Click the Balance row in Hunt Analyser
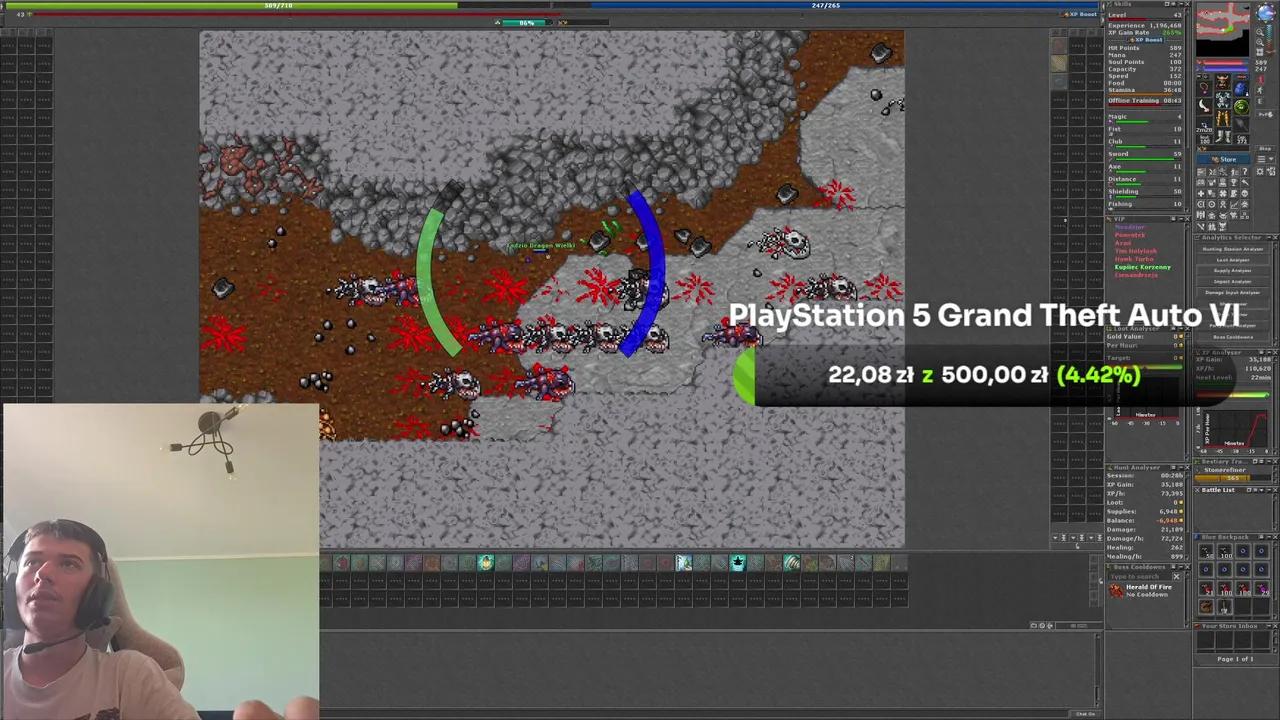The image size is (1280, 720). click(x=1145, y=521)
